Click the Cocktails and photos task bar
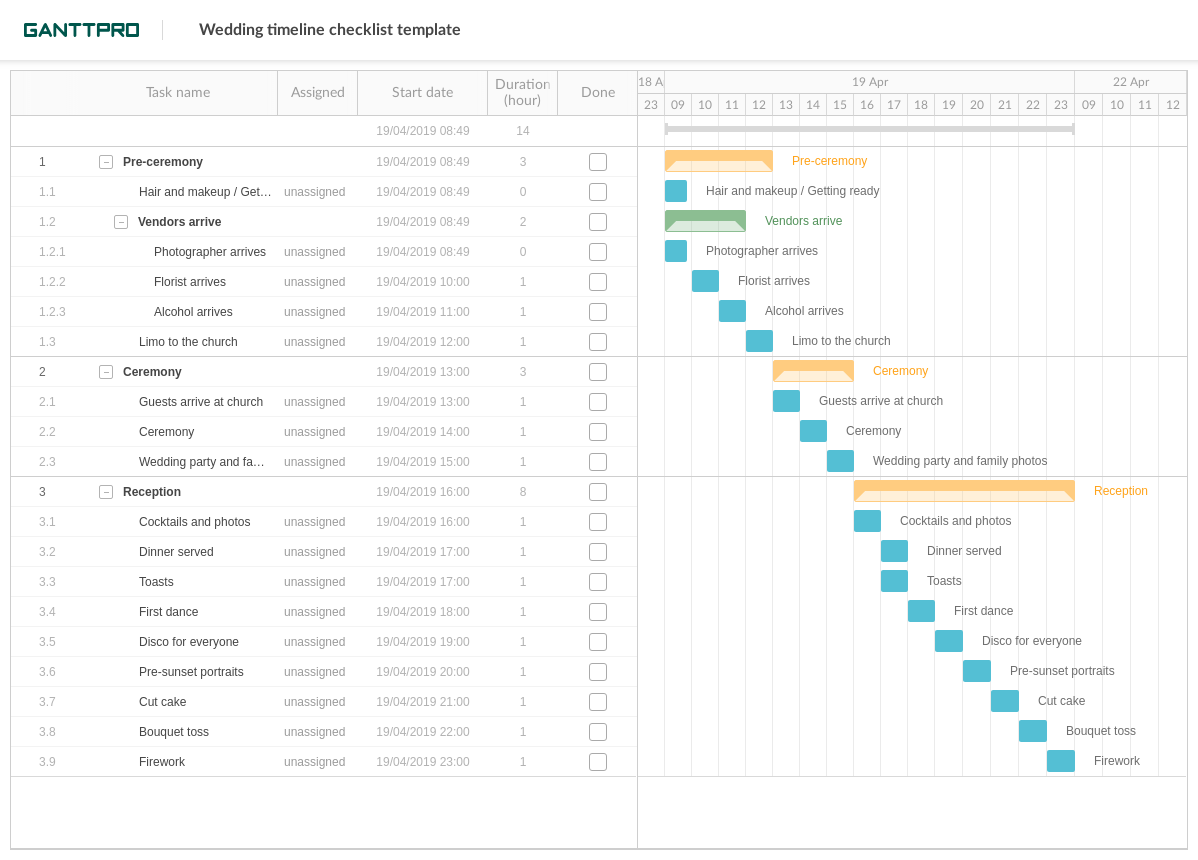The height and width of the screenshot is (860, 1198). point(867,521)
